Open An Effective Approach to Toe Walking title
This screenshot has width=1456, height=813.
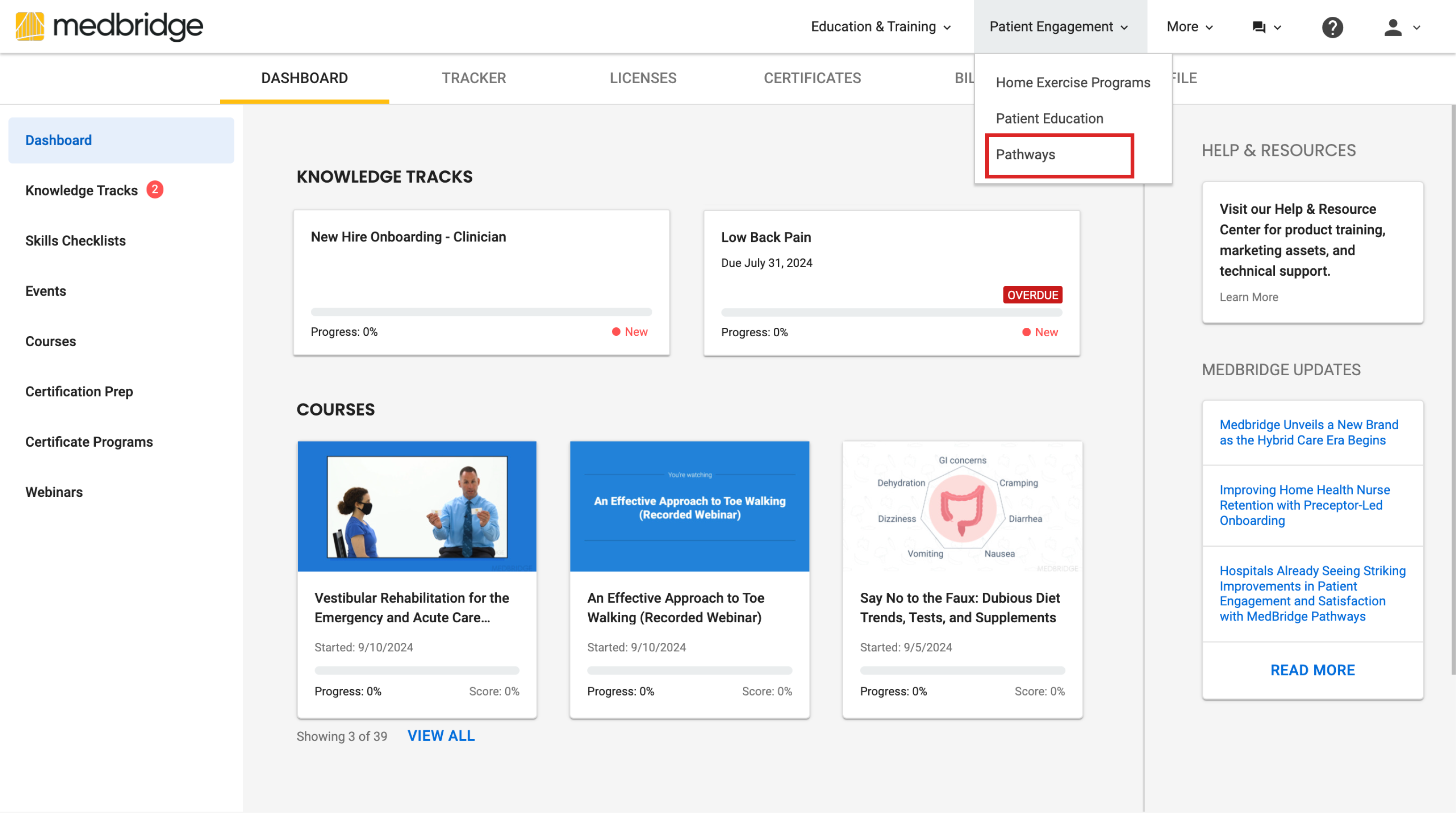676,608
